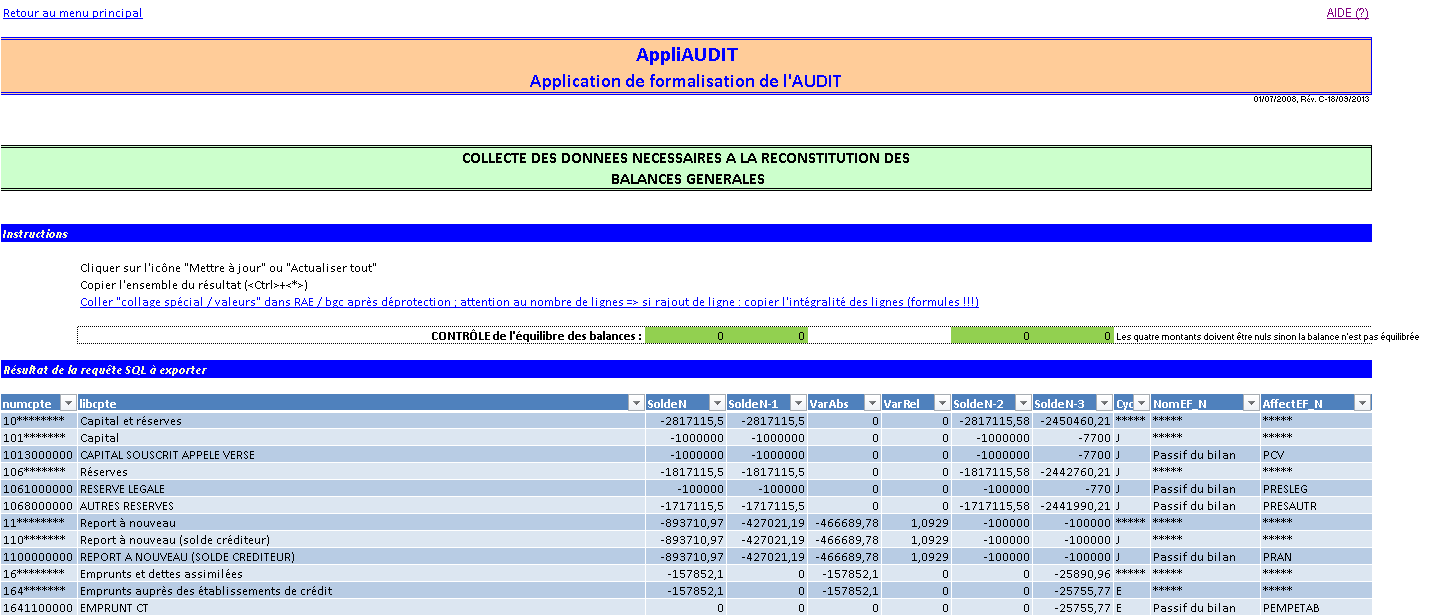1449x616 pixels.
Task: Select the "Emprunts auprès des établissements de crédit" cell
Action: [361, 591]
